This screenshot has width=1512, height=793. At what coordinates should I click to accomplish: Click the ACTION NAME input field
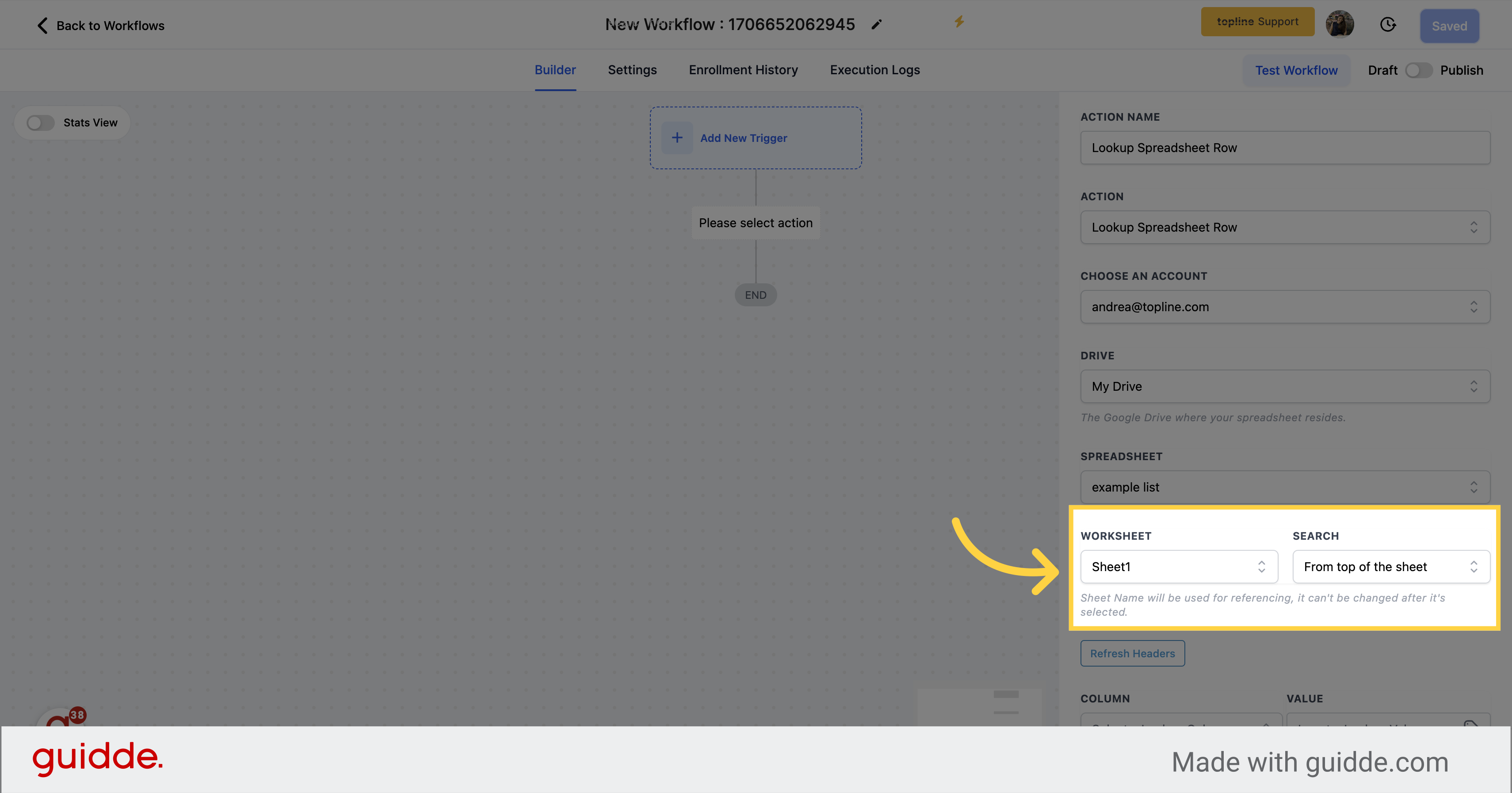click(1285, 147)
